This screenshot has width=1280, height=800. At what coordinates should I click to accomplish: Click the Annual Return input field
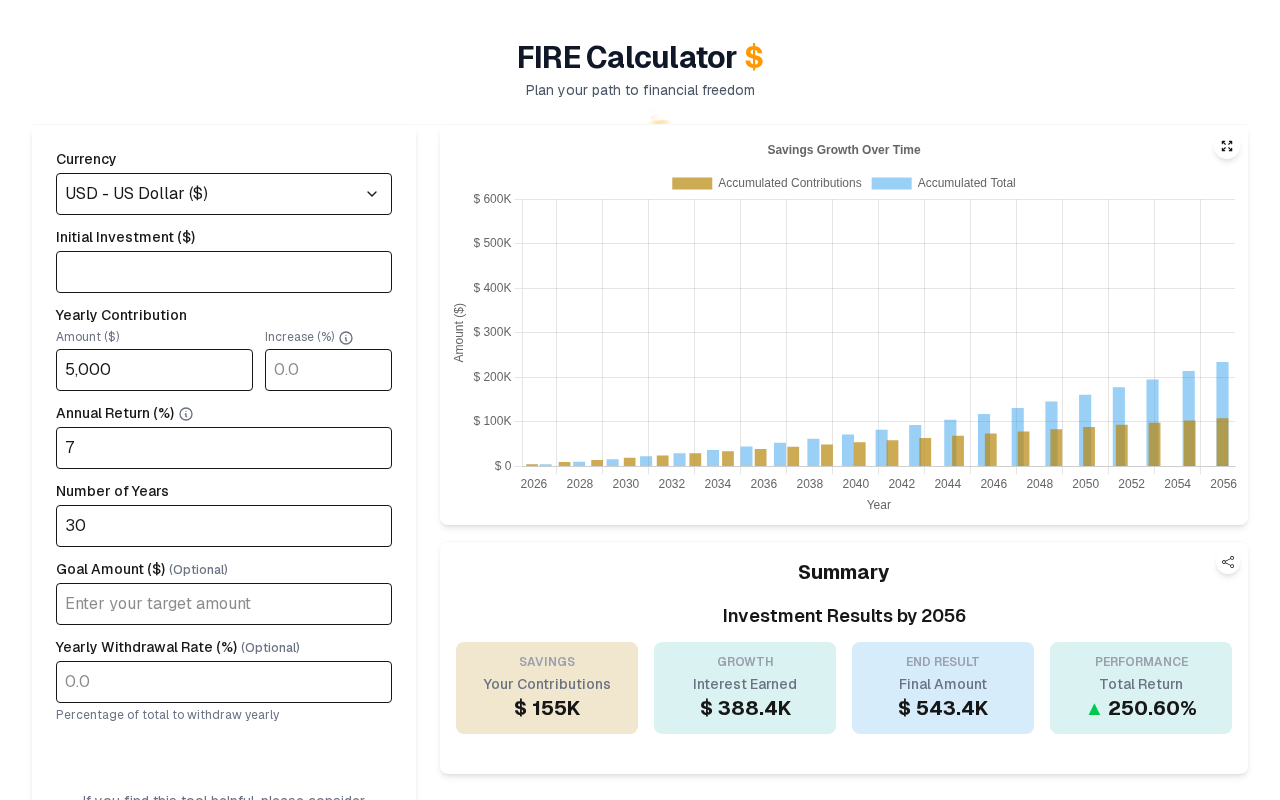224,448
